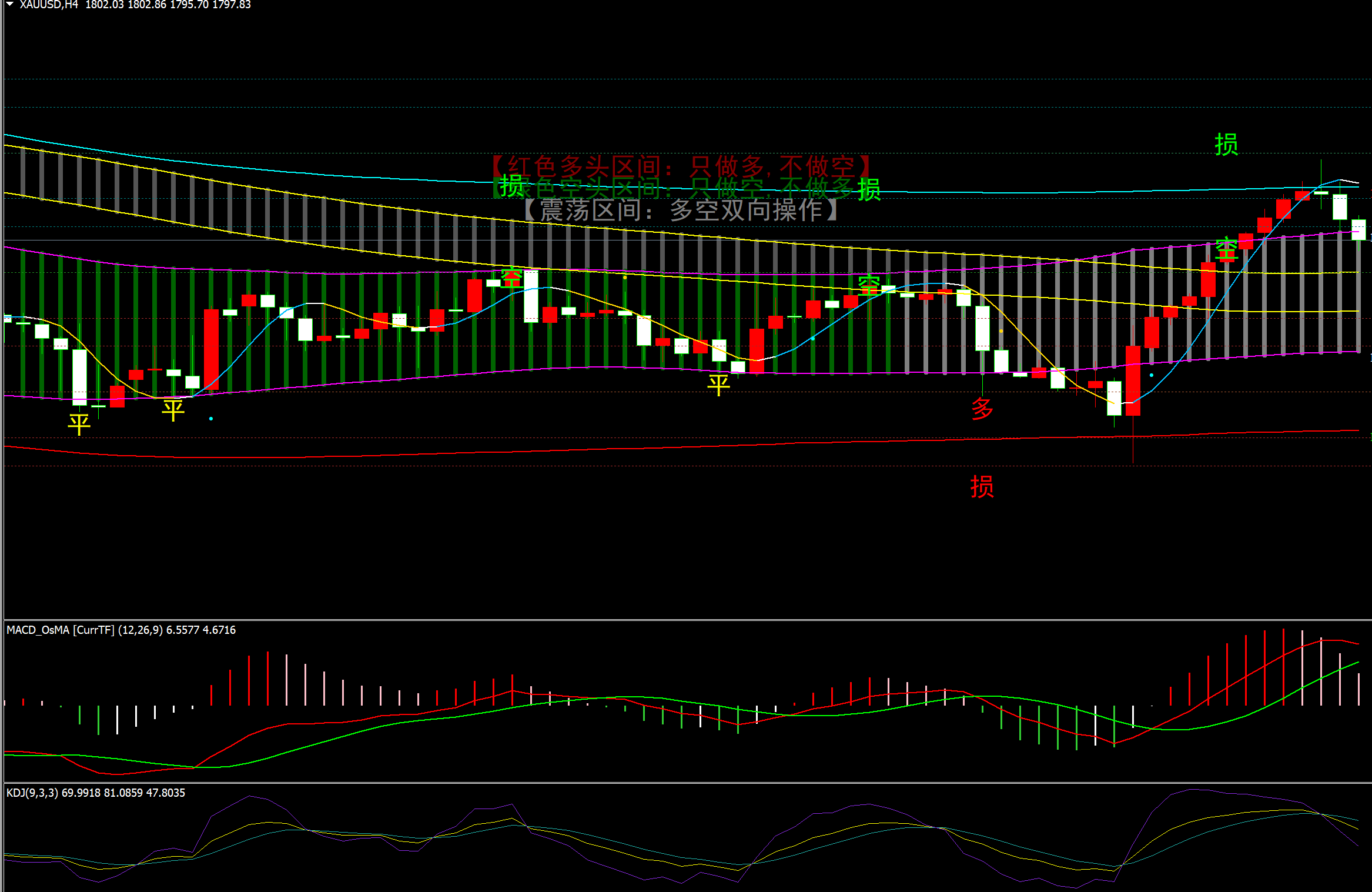
Task: Open the chart dropdown triangle beside XAUUSD,H4
Action: point(9,4)
